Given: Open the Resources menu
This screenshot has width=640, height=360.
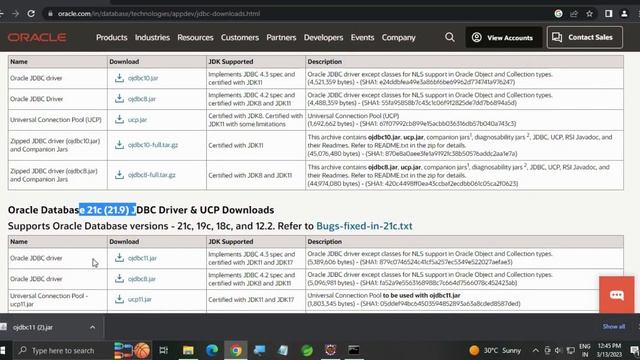Looking at the screenshot, I should click(195, 38).
